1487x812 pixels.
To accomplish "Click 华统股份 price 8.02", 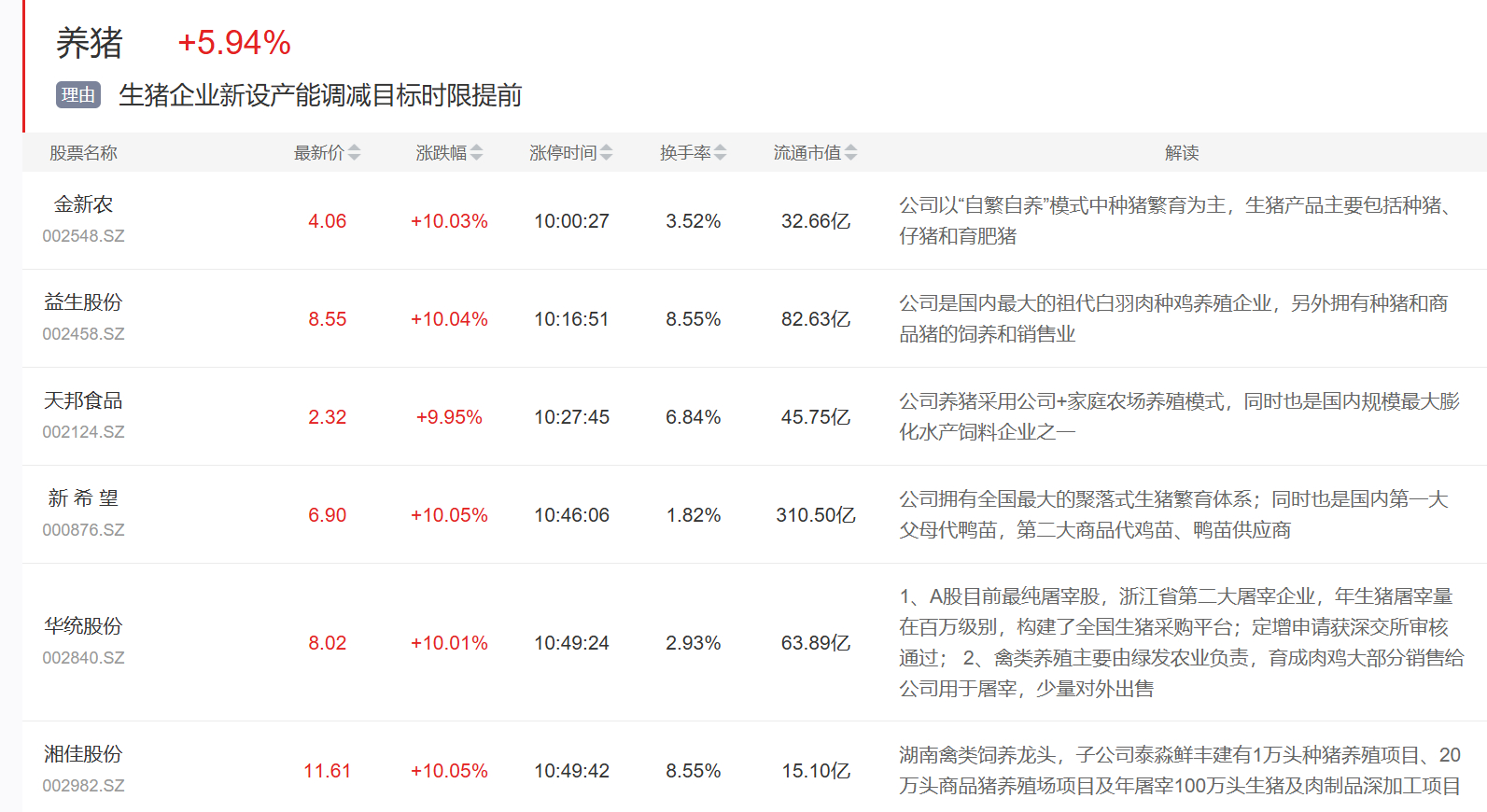I will (328, 643).
